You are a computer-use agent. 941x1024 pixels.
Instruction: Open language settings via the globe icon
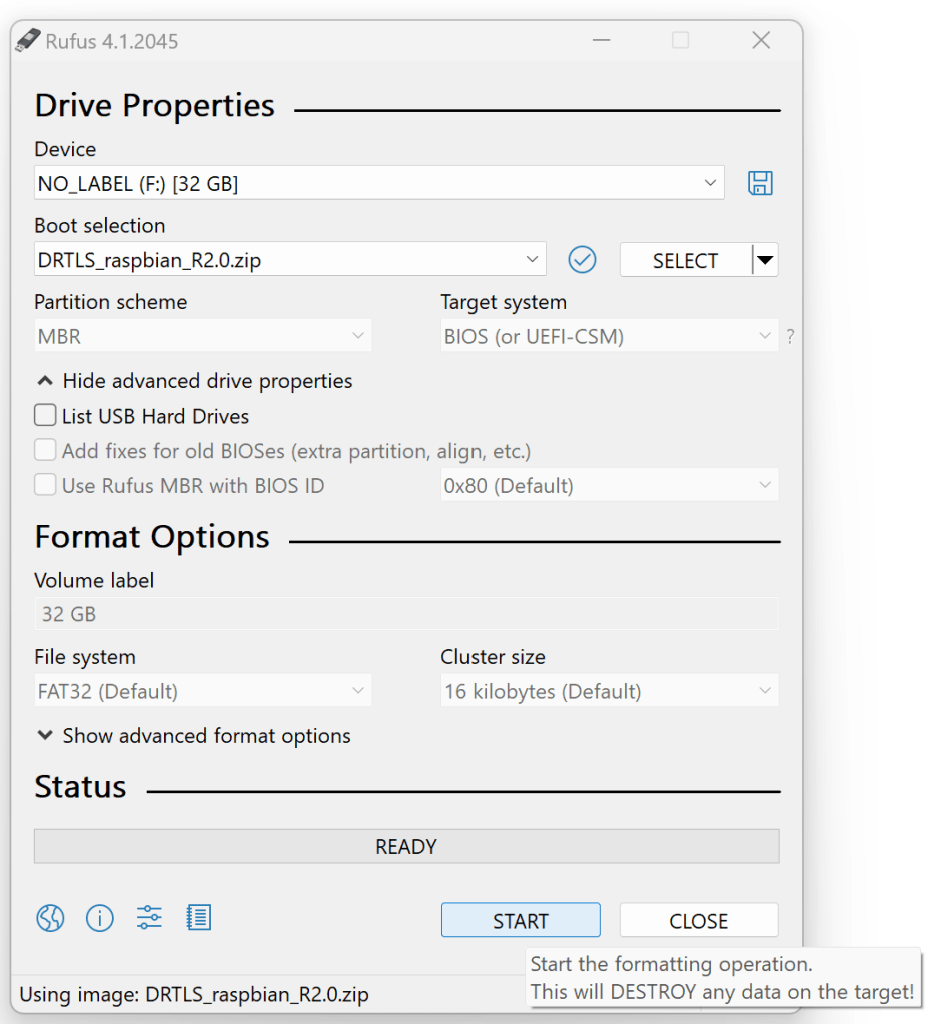[50, 917]
